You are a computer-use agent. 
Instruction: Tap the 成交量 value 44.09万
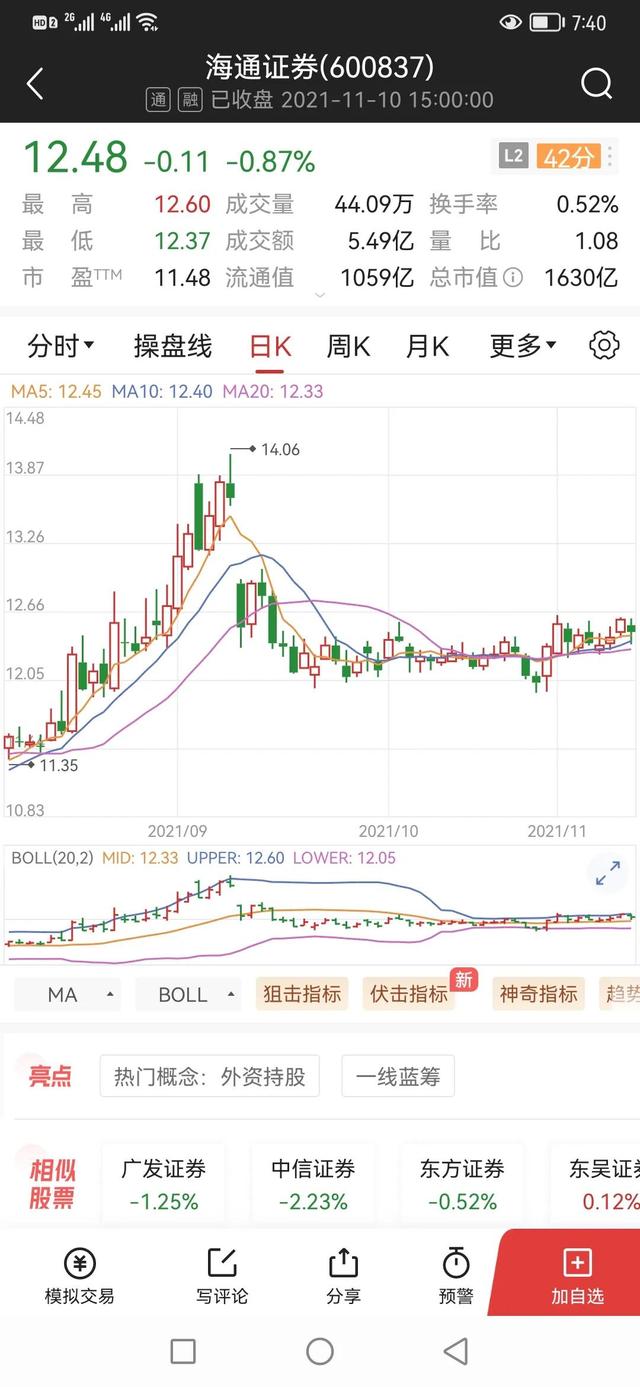(374, 205)
